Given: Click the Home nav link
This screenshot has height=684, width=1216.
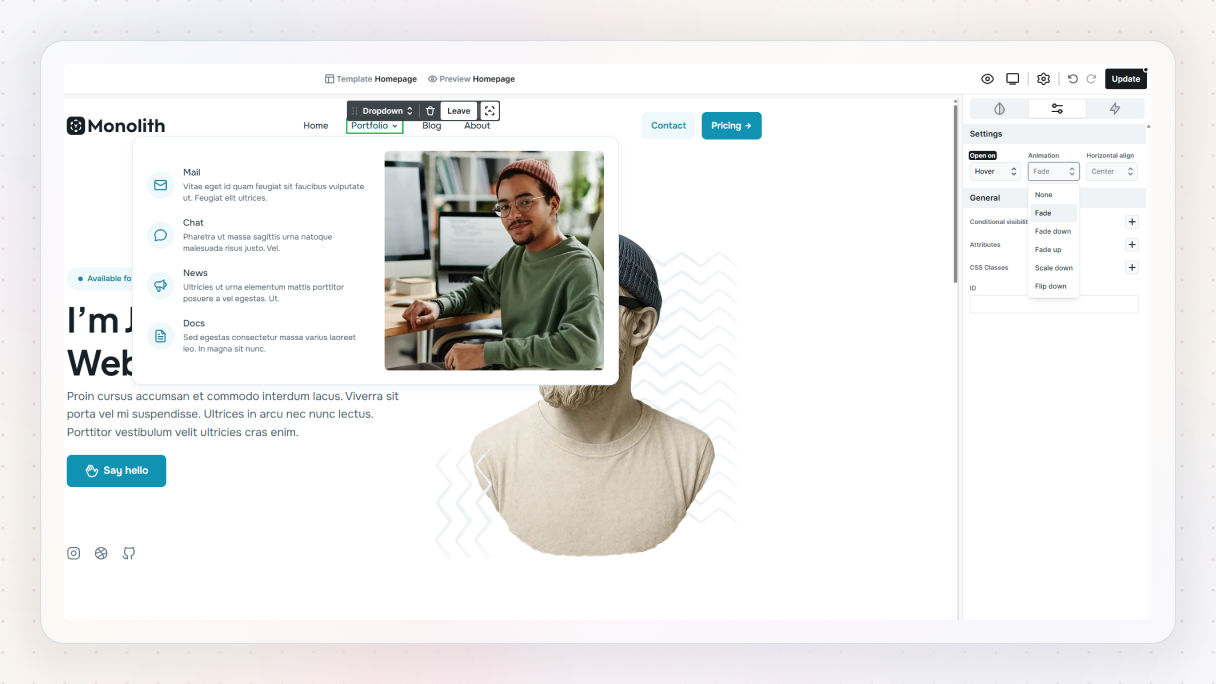Looking at the screenshot, I should coord(316,126).
